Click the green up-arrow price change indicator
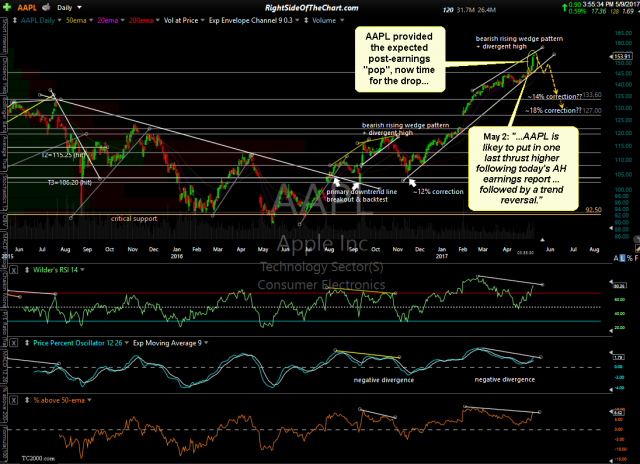 [564, 7]
